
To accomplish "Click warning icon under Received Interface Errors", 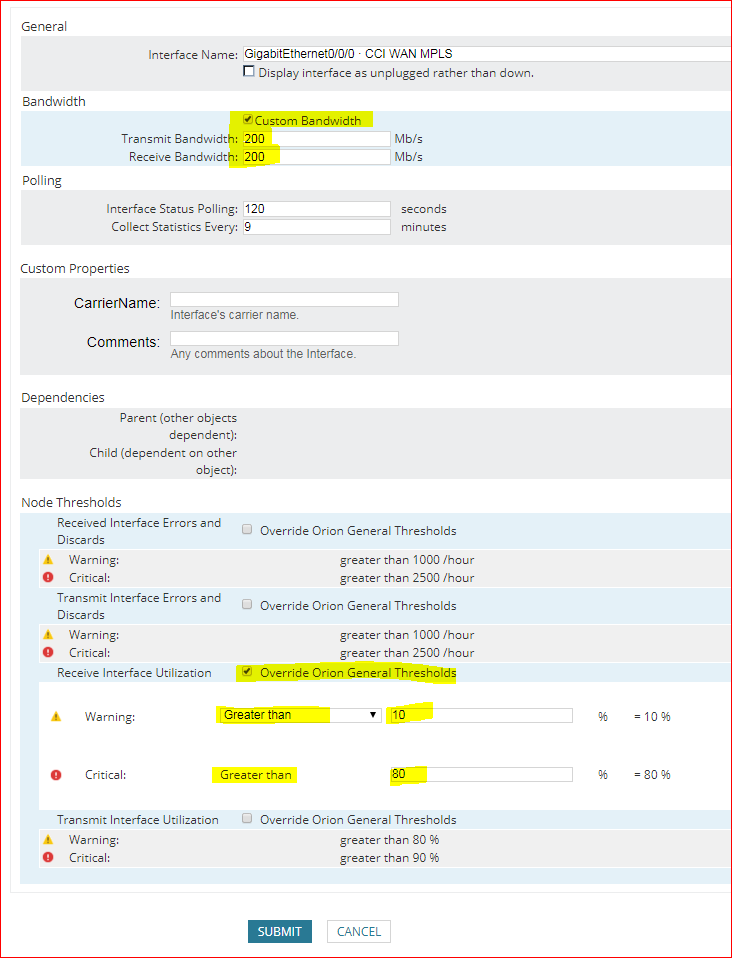I will coord(48,560).
